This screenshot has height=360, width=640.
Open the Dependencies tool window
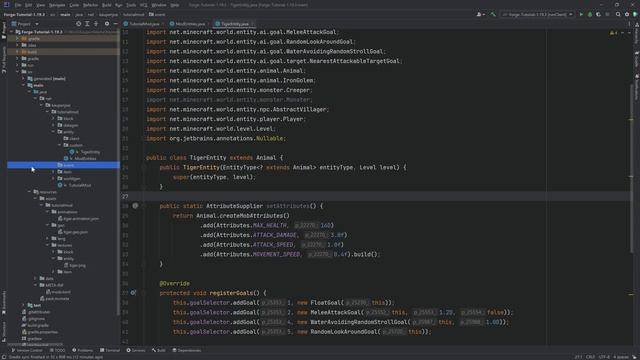click(x=187, y=350)
